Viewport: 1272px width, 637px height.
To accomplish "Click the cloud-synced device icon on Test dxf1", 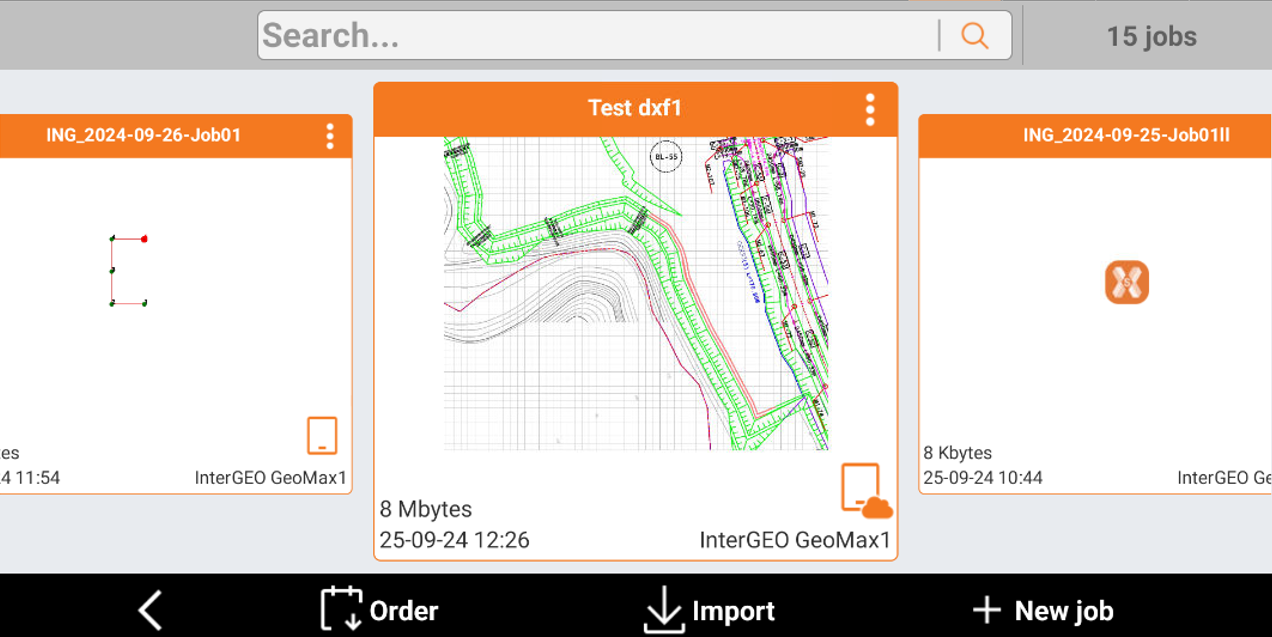I will click(865, 491).
